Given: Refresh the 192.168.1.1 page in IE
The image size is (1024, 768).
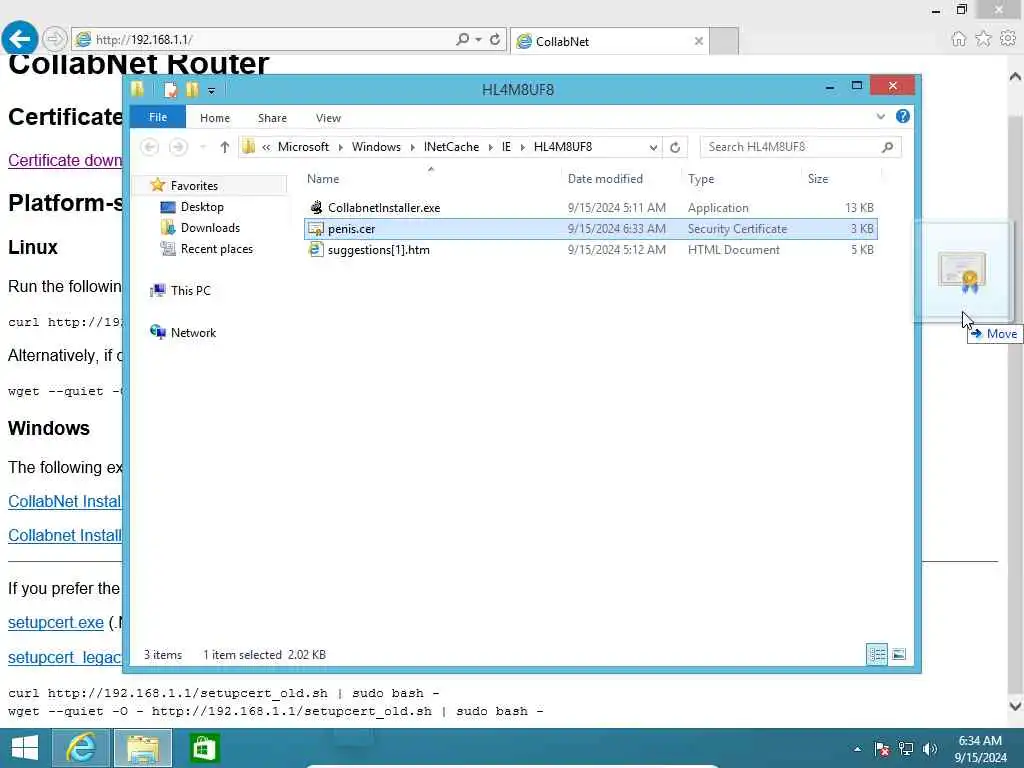Looking at the screenshot, I should [x=495, y=40].
